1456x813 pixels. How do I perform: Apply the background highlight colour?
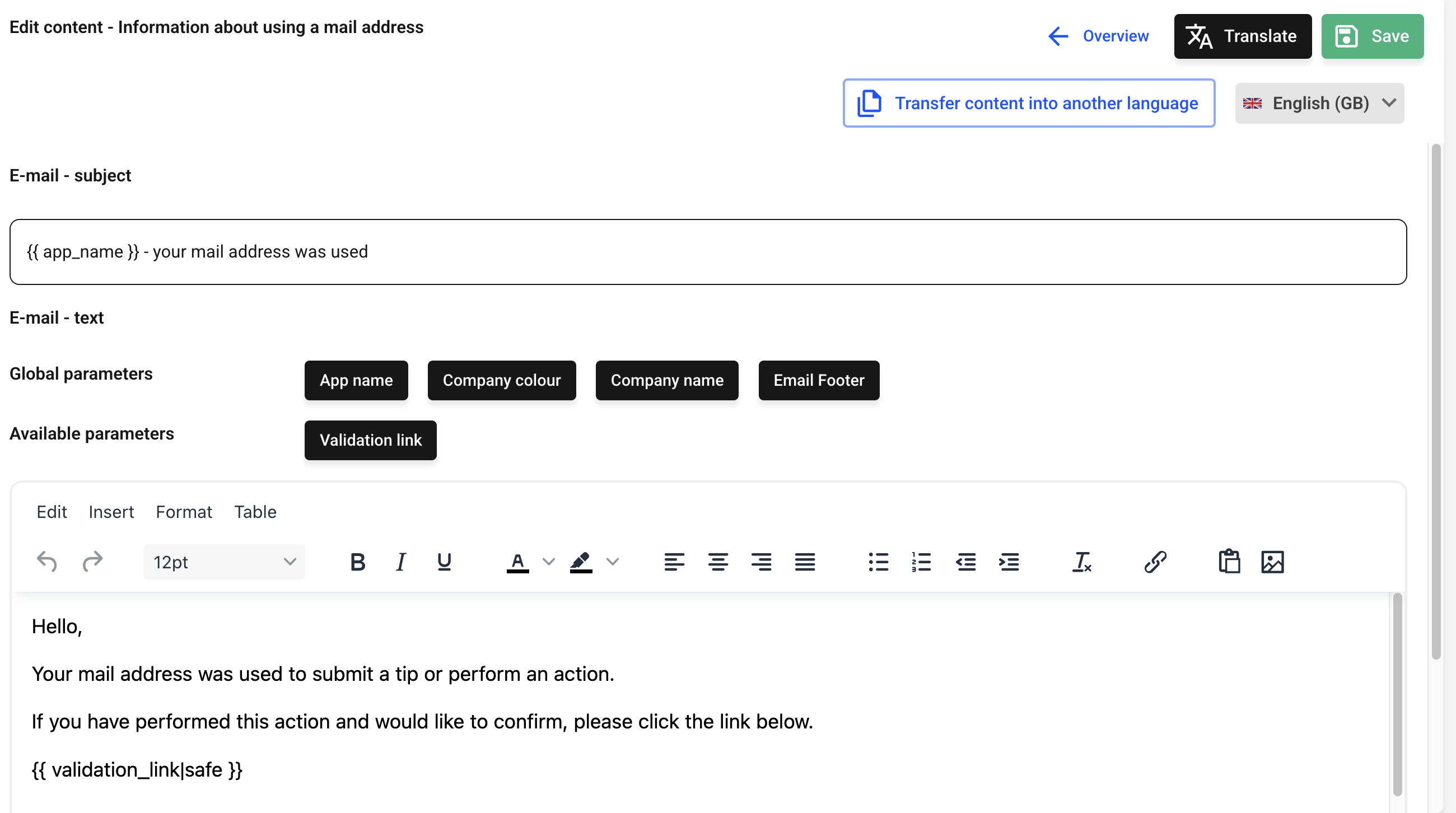click(x=581, y=562)
